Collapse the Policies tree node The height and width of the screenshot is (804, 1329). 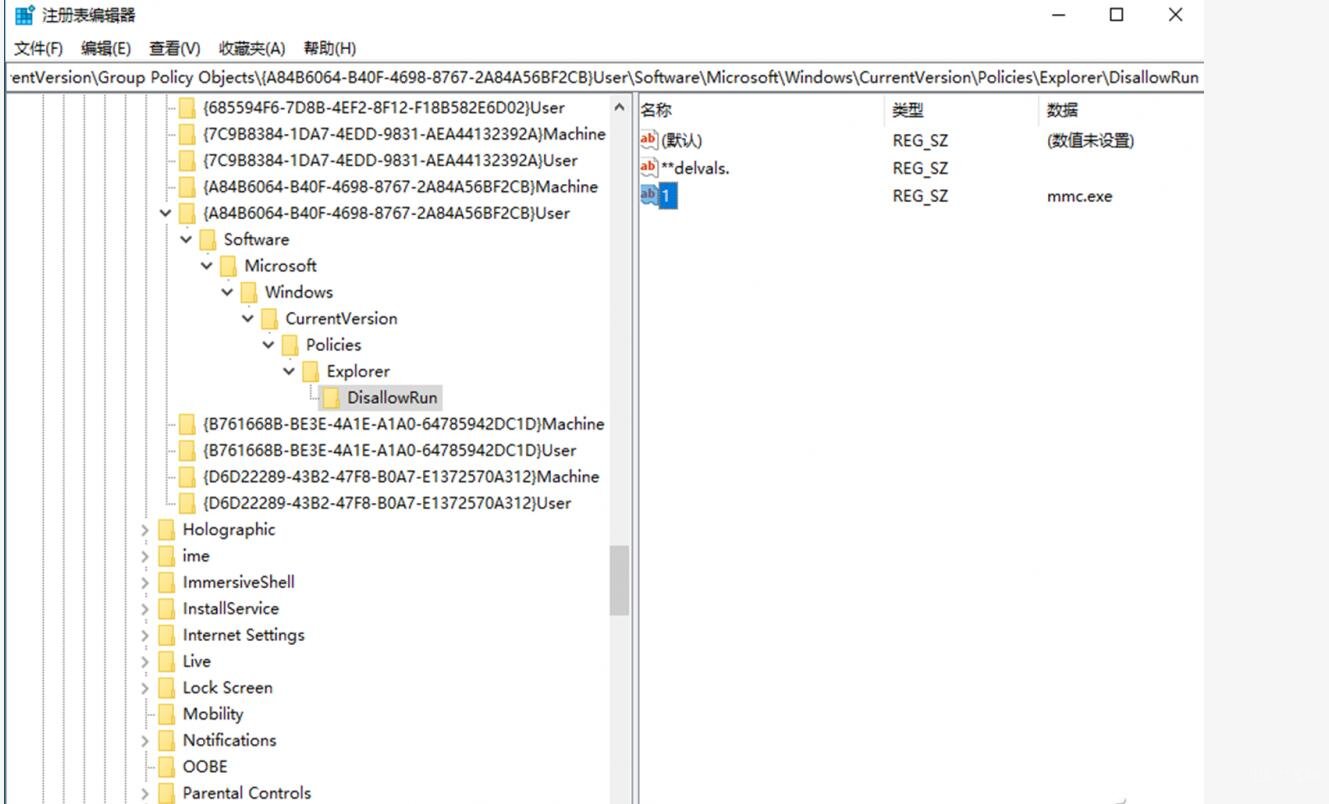tap(268, 345)
